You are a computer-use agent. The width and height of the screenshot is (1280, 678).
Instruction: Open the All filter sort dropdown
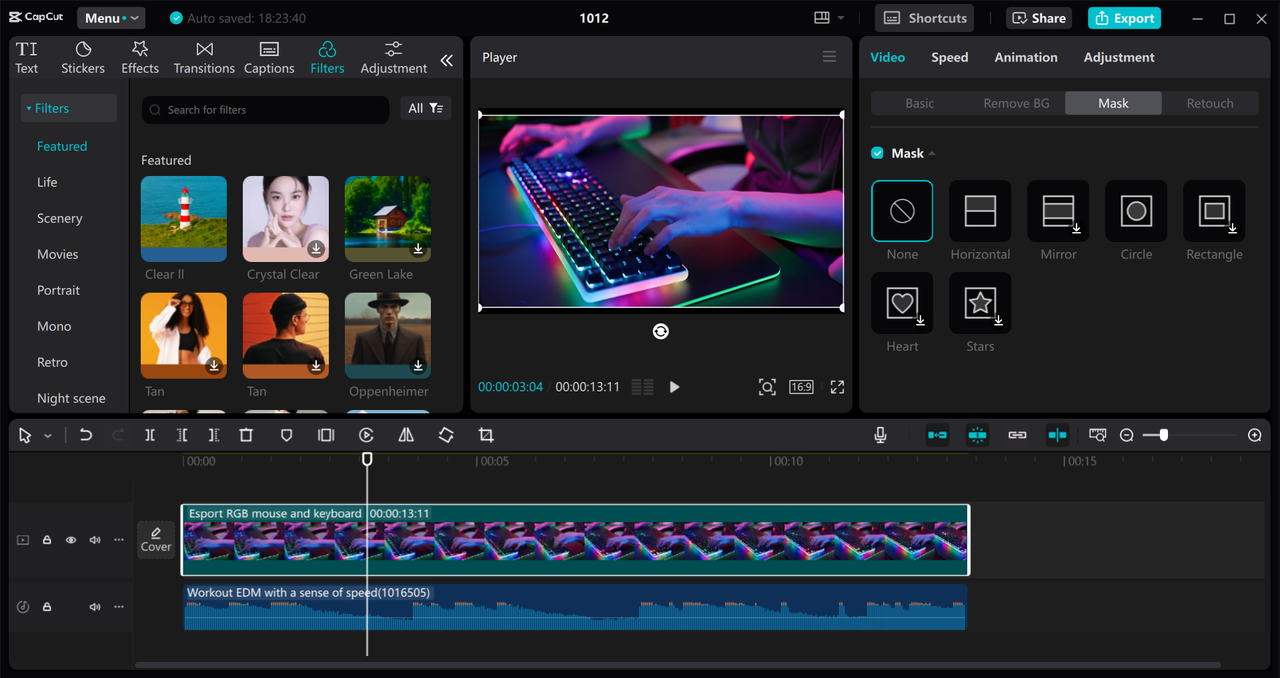(426, 108)
